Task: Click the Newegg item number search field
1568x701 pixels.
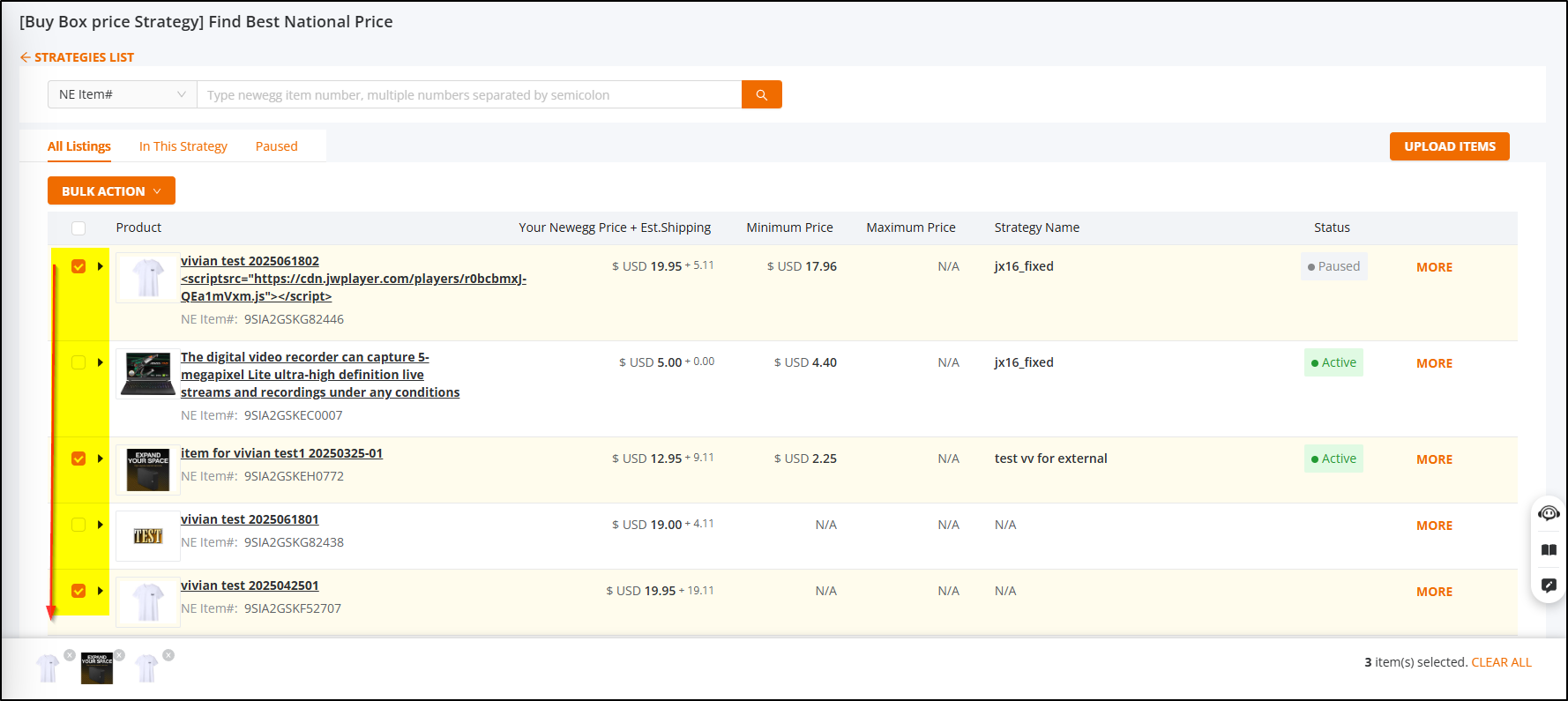Action: tap(469, 94)
